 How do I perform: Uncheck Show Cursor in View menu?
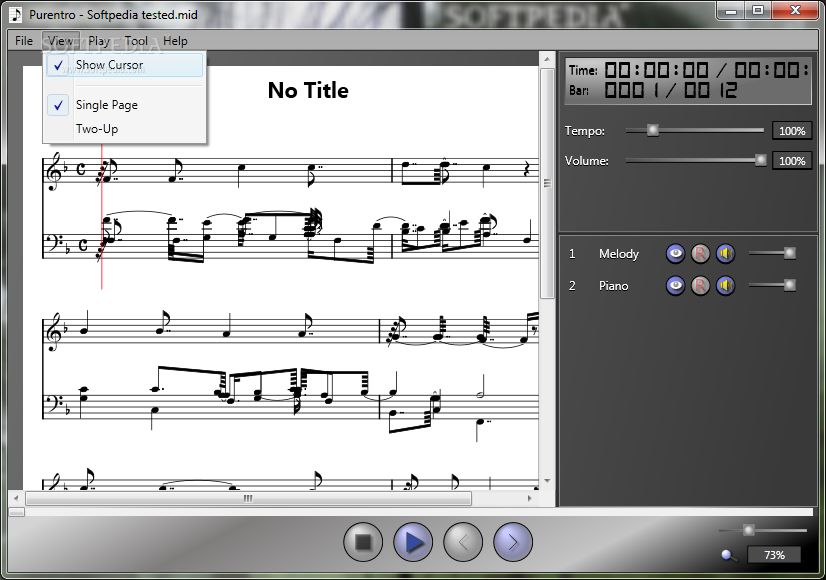pos(109,65)
